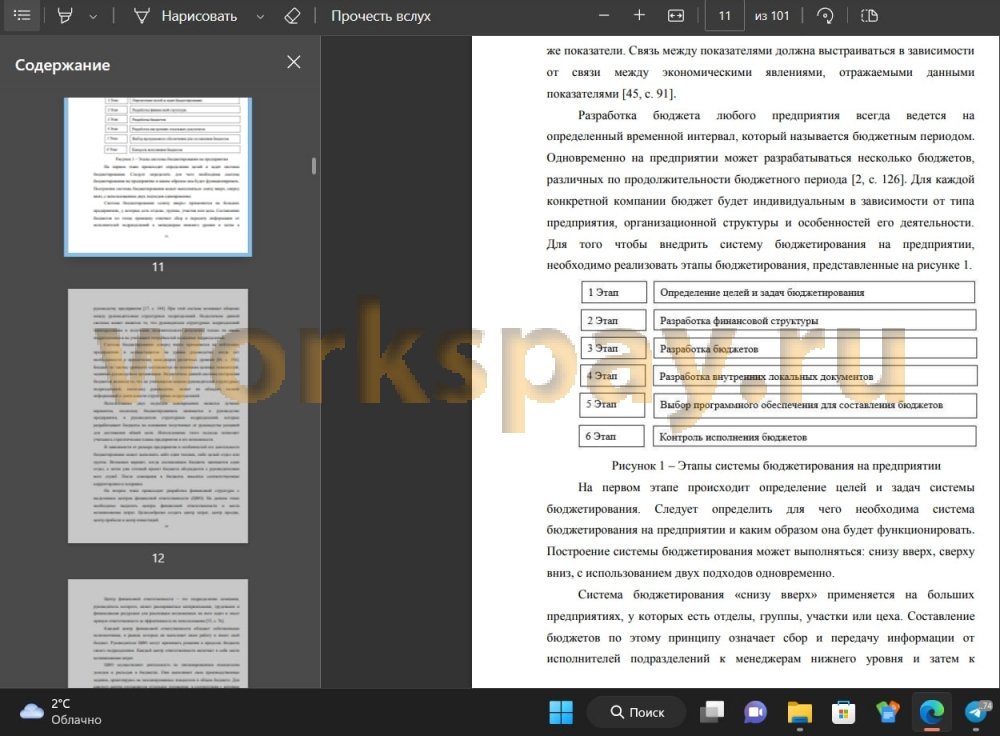Click the Поиск taskbar search box
The width and height of the screenshot is (1000, 736).
(636, 712)
